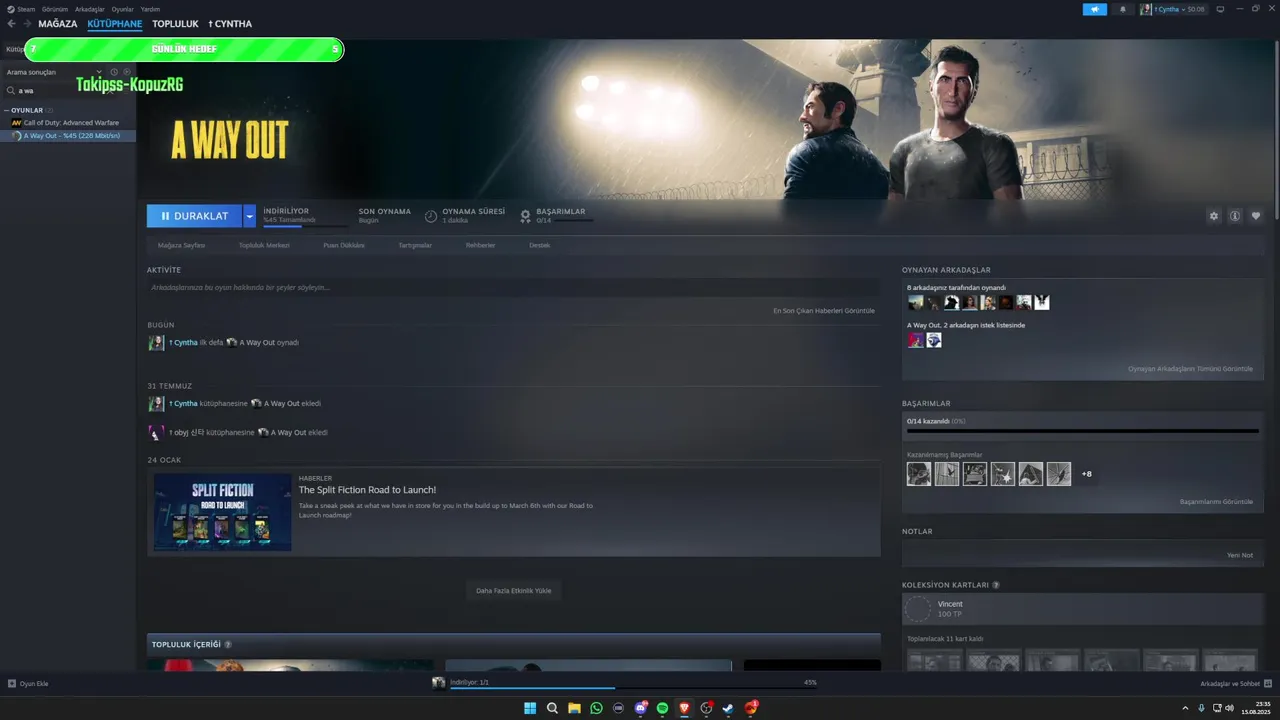The image size is (1280, 720).
Task: Click the volume icon in system tray
Action: pyautogui.click(x=1229, y=708)
